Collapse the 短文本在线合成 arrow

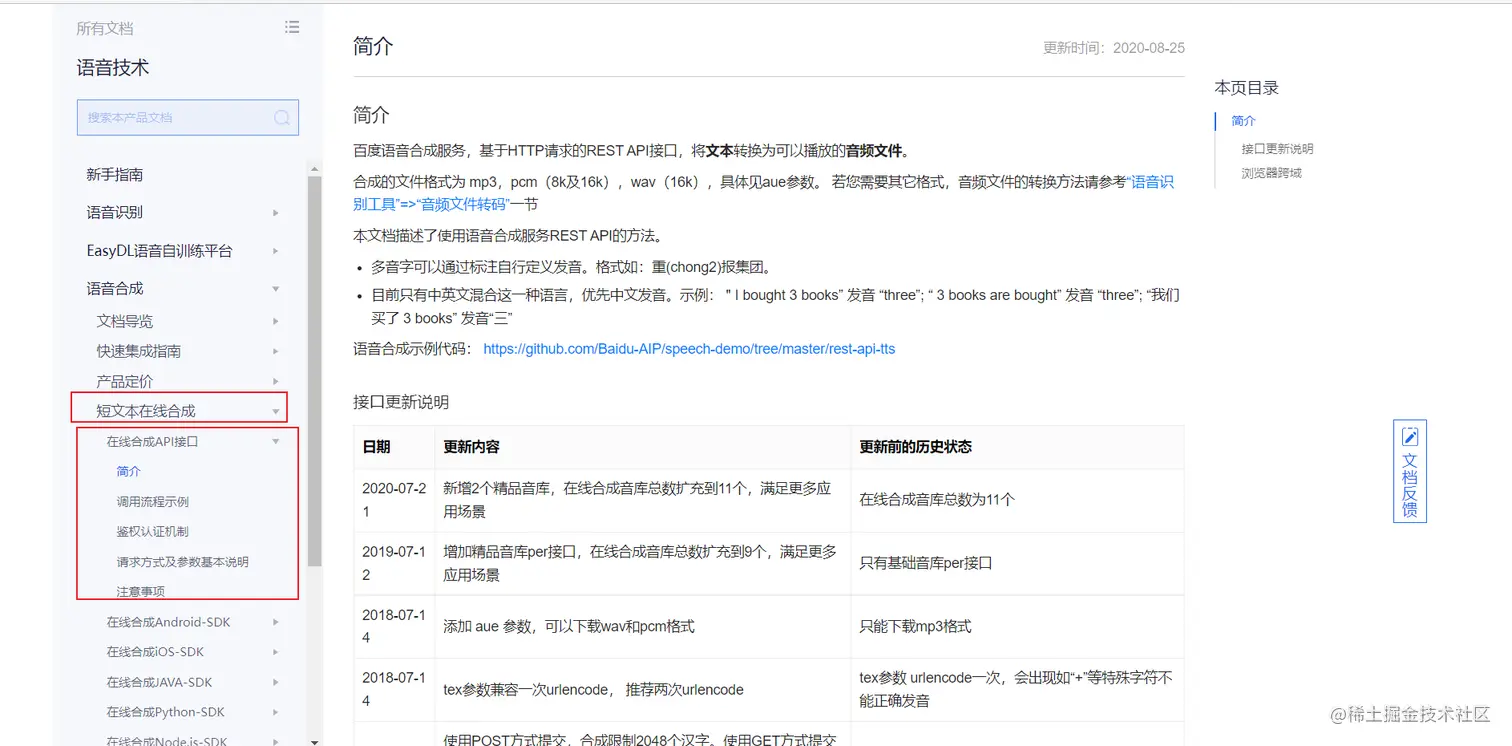point(275,411)
